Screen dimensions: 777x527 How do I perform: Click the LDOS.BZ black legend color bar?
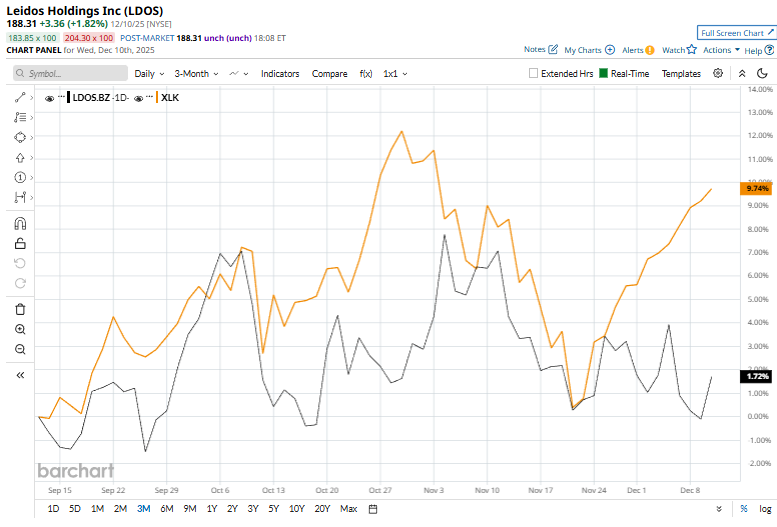click(68, 98)
